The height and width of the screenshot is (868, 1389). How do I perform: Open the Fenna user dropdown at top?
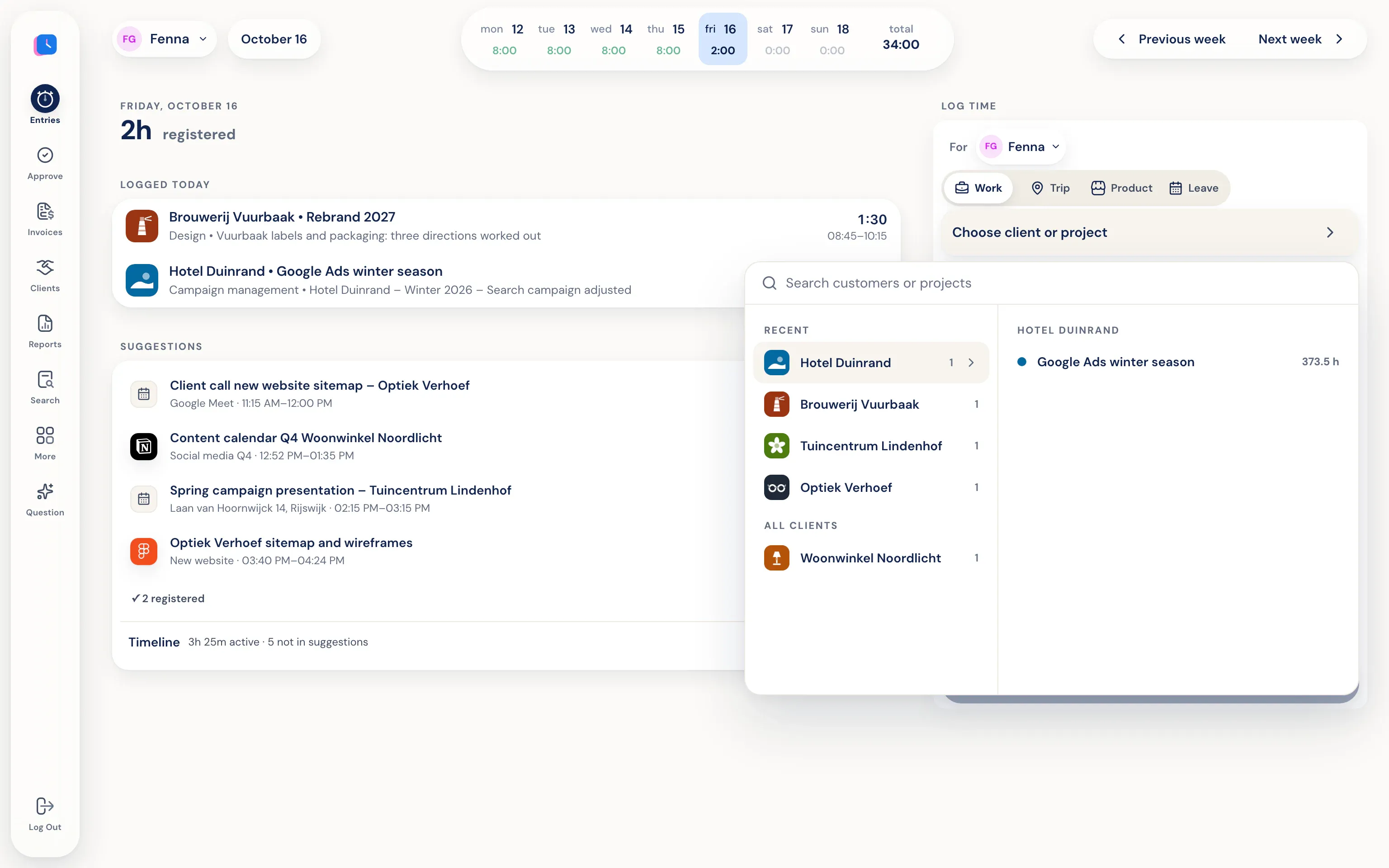pos(164,39)
